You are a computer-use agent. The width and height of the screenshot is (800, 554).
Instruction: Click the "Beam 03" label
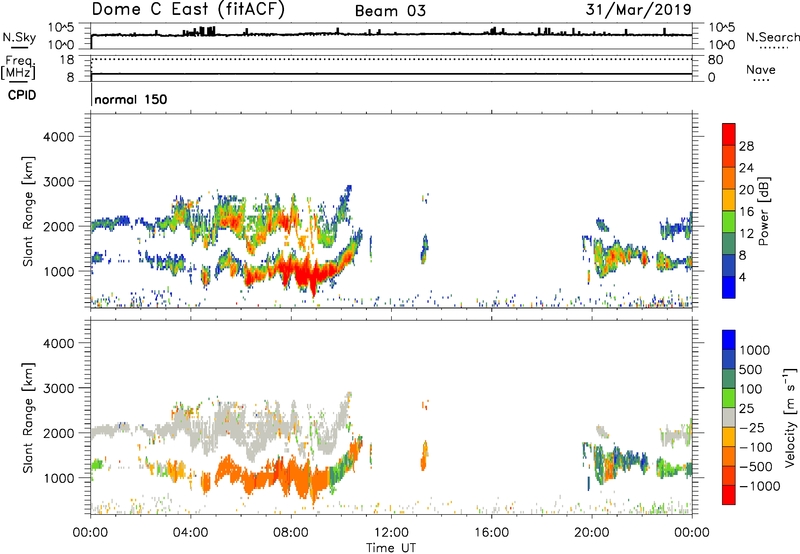(x=390, y=11)
